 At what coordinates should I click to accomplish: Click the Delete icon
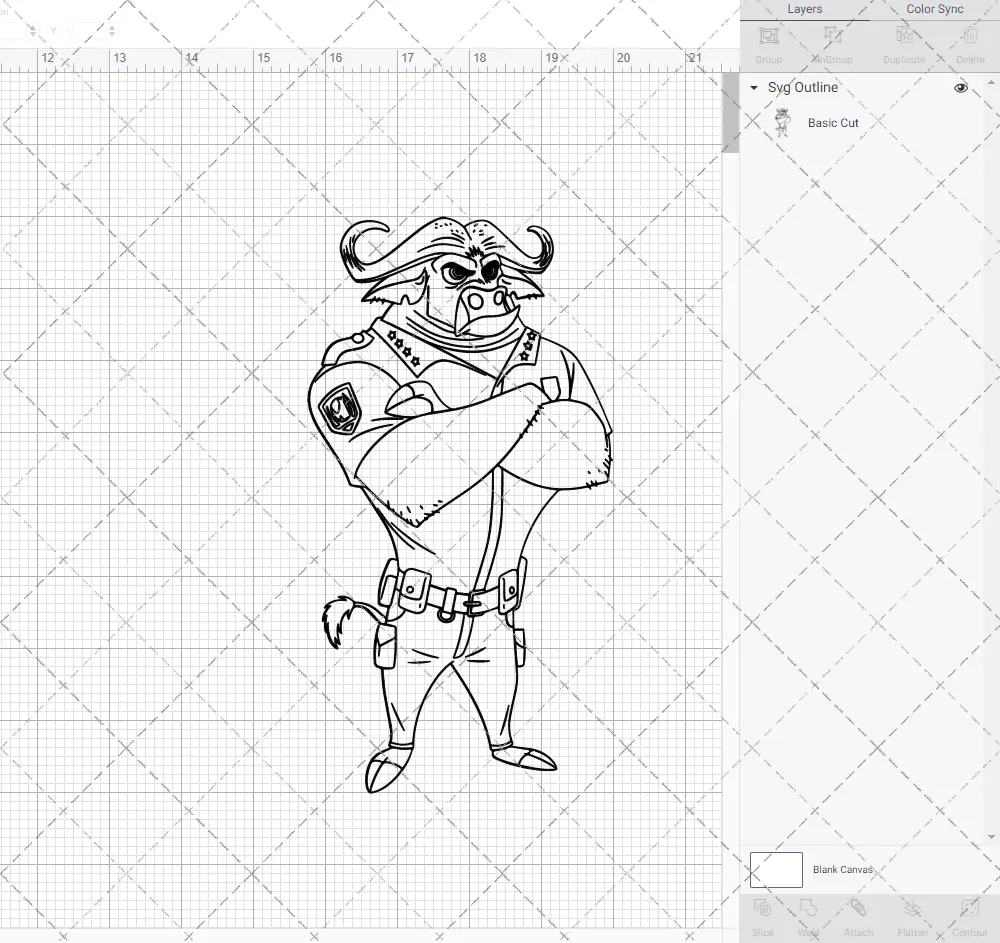969,44
